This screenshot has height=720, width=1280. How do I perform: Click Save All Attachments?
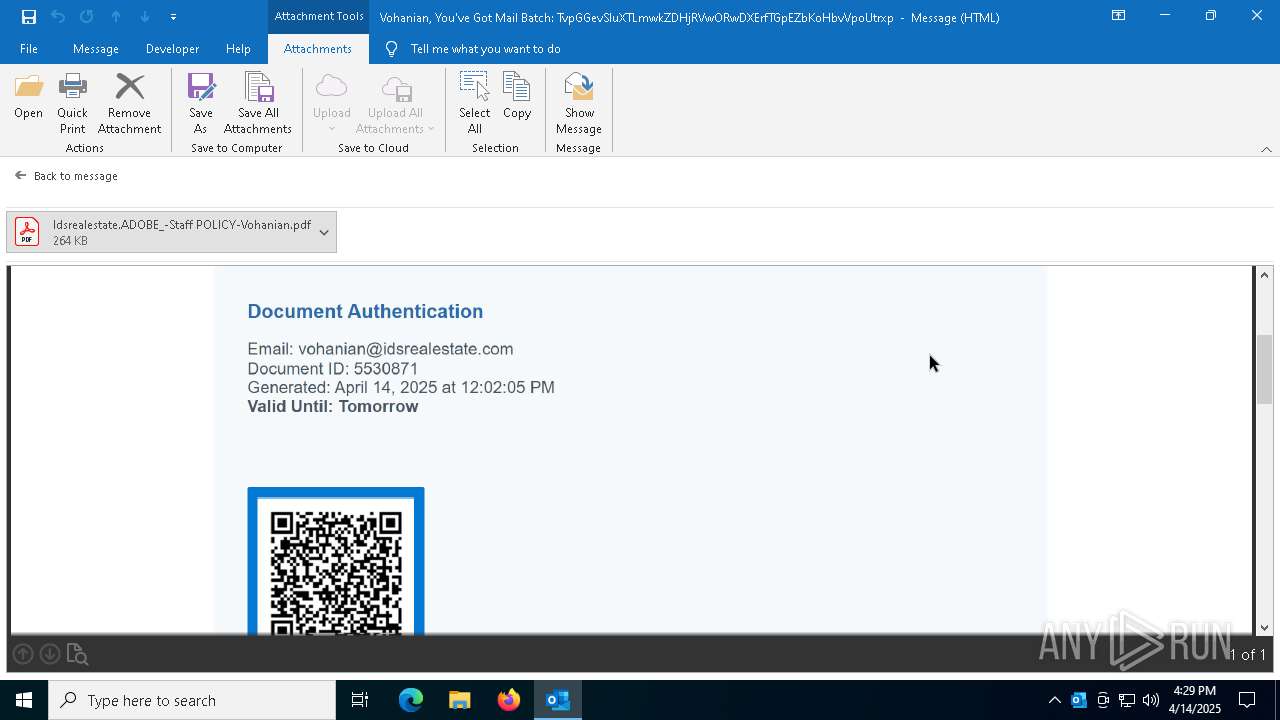258,103
